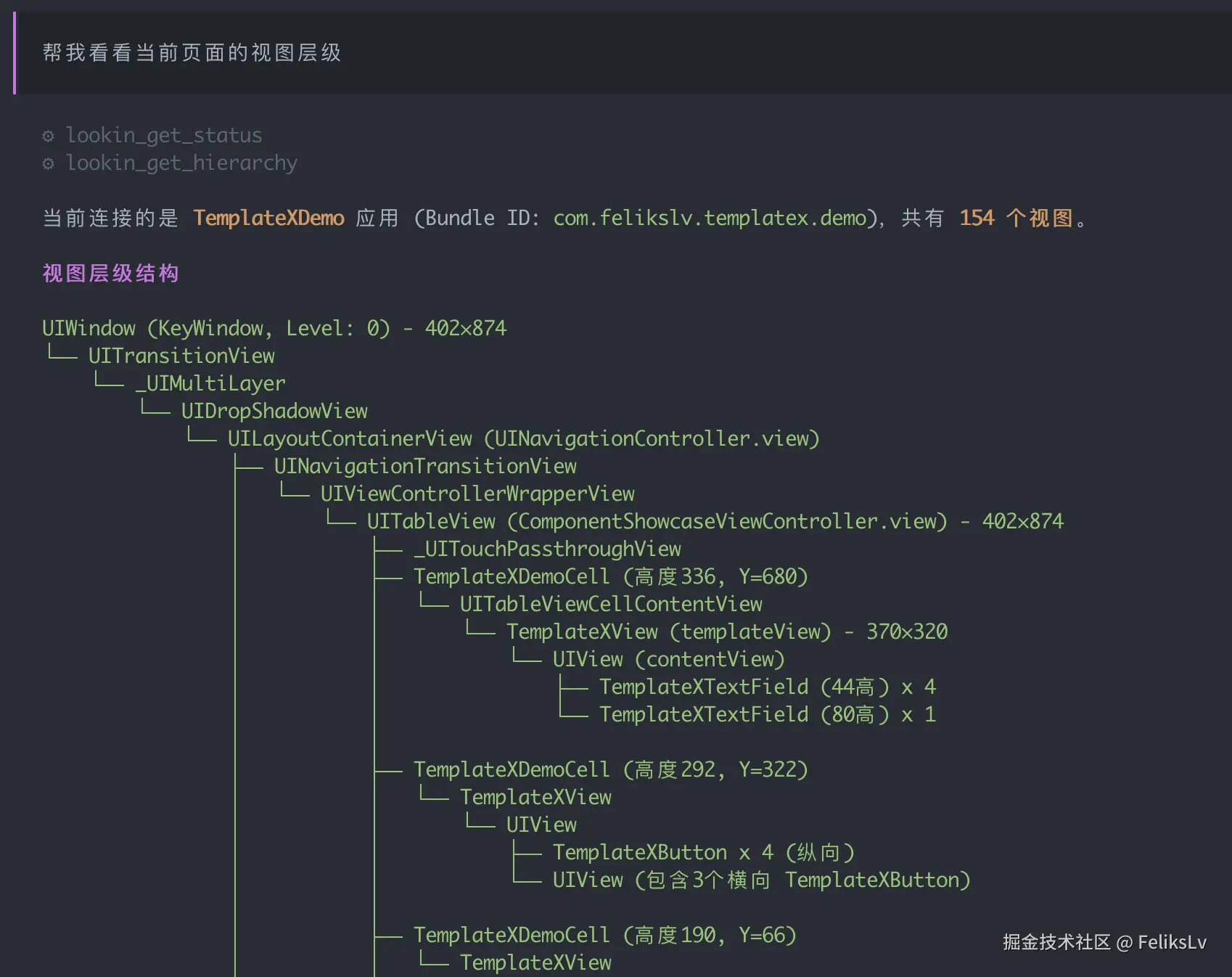Select the _UITouchPassthroughView row
This screenshot has height=977, width=1232.
coord(547,549)
